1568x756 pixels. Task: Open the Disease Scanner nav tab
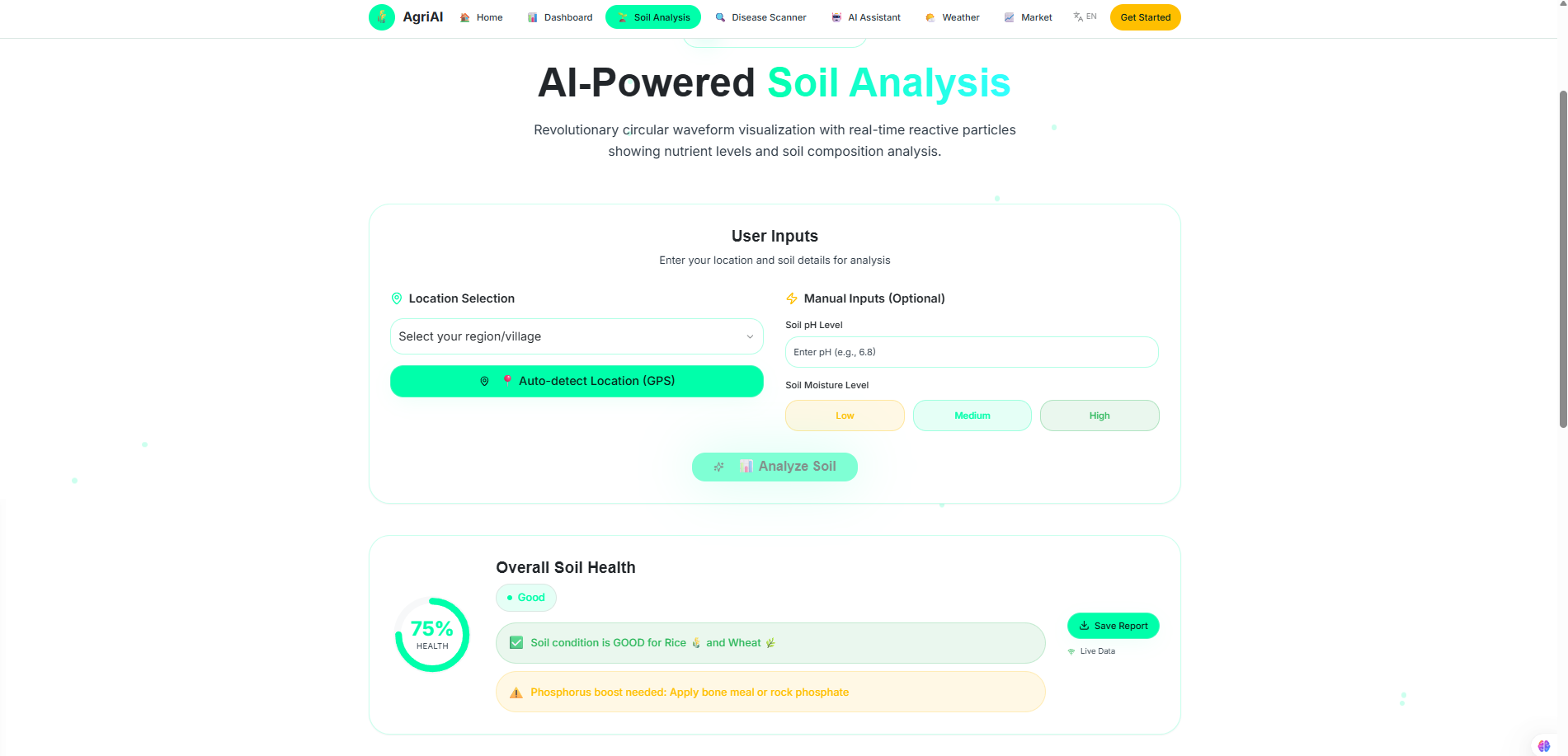[760, 17]
